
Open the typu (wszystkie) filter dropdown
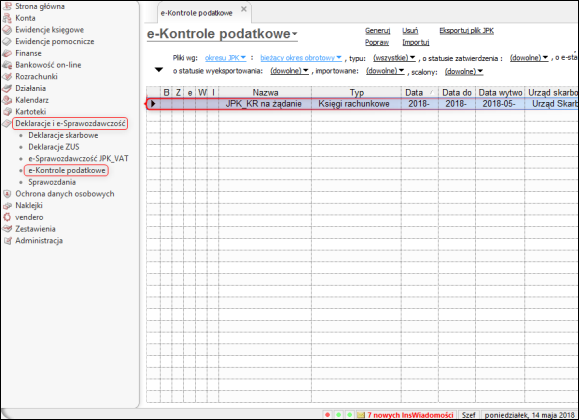coord(394,58)
